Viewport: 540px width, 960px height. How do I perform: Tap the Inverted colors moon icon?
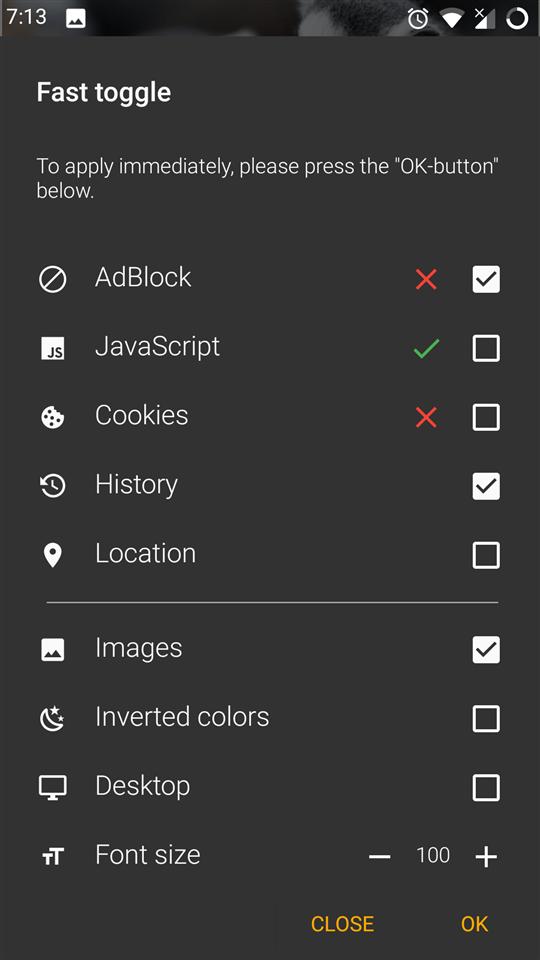[53, 719]
